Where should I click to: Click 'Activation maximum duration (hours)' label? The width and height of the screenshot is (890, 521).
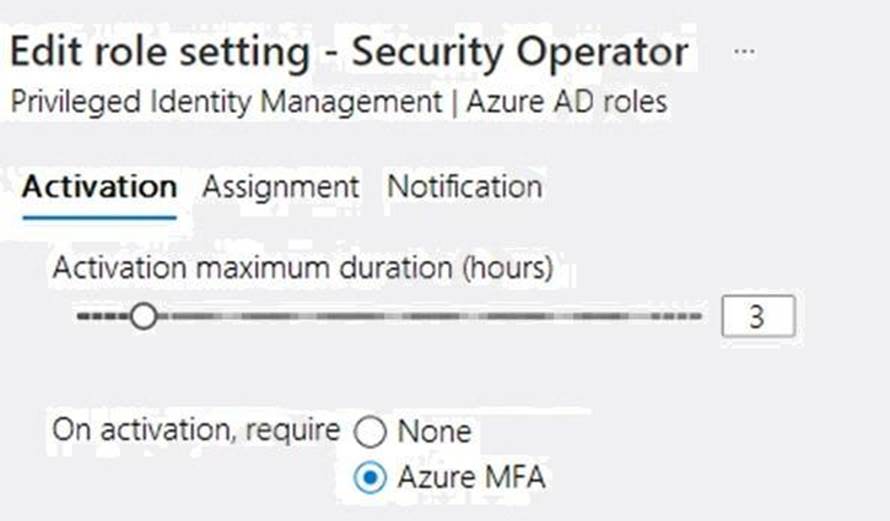[302, 268]
